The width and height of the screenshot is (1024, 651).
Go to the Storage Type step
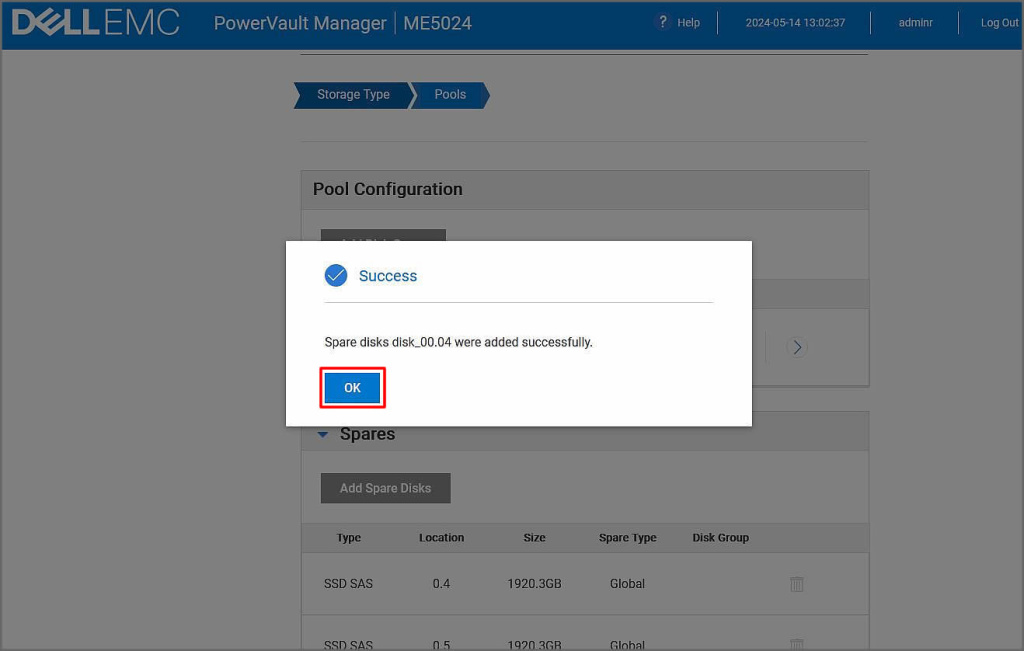(353, 95)
